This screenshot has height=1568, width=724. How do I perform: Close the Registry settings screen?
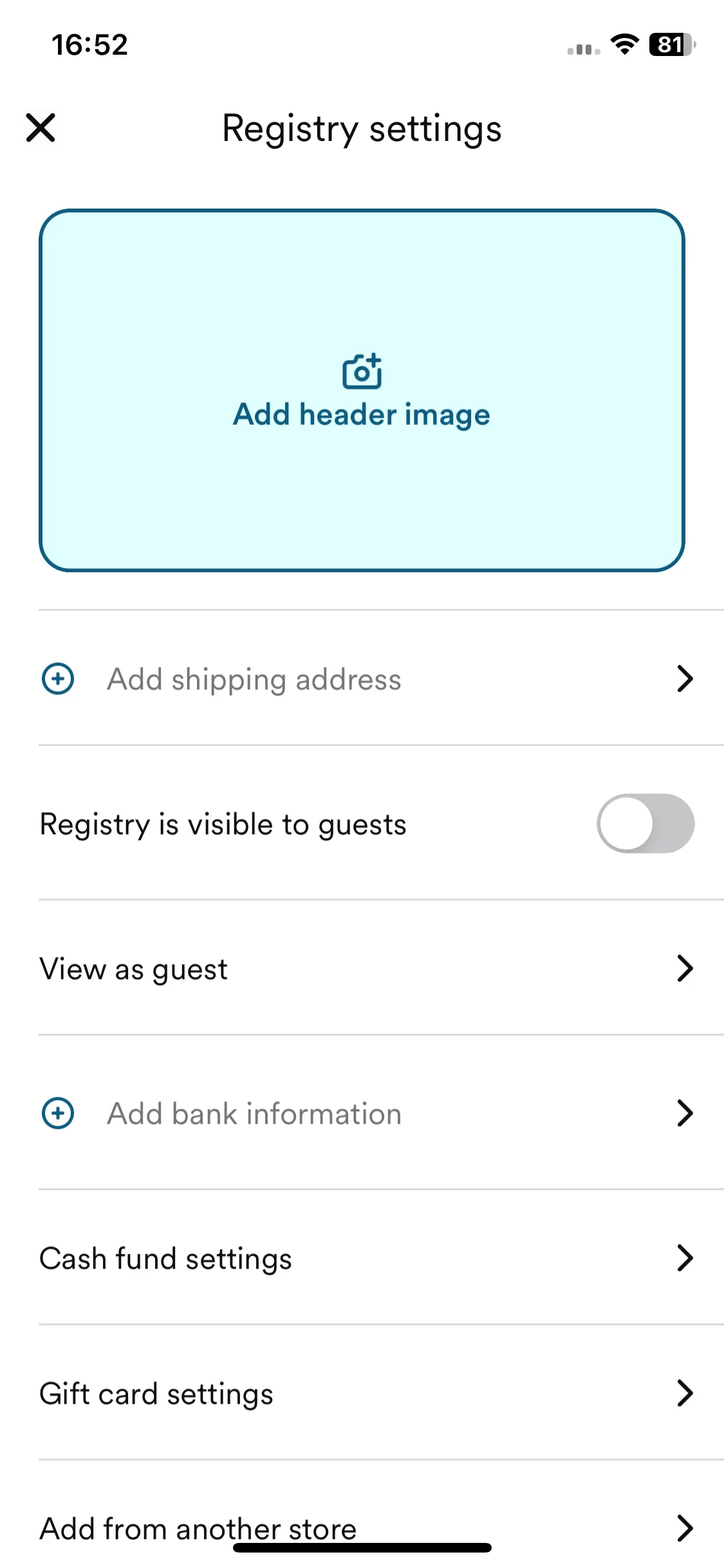click(41, 127)
